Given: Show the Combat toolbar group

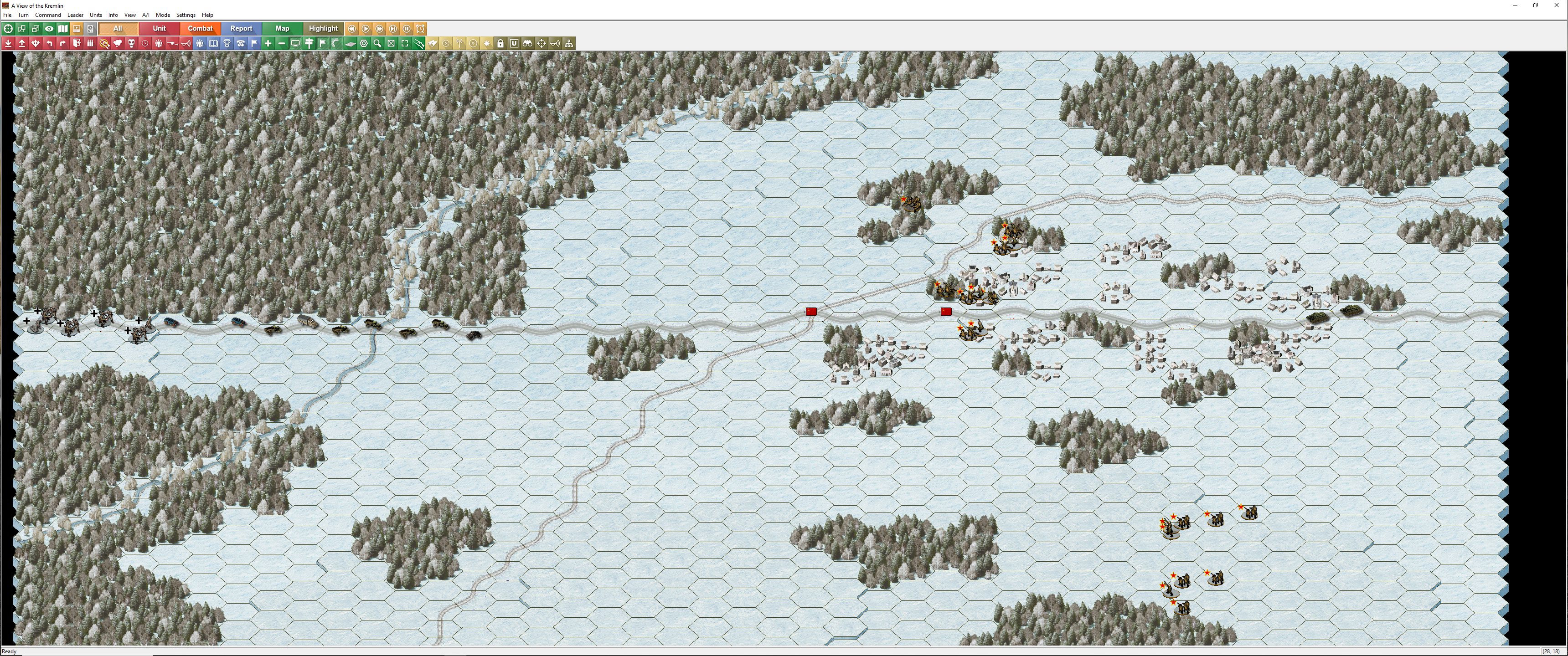Looking at the screenshot, I should tap(200, 29).
